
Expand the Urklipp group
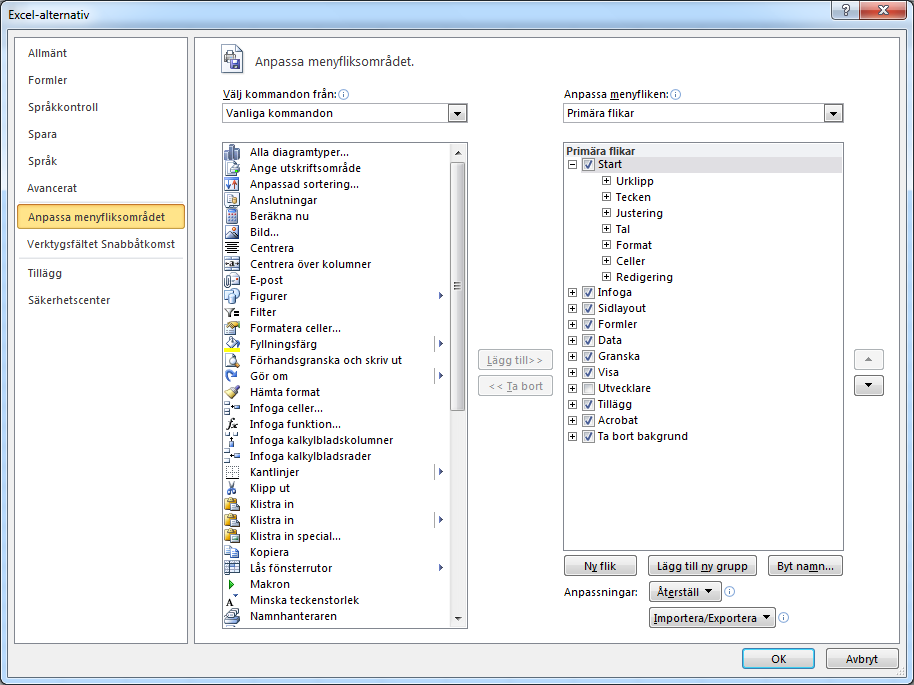tap(606, 181)
